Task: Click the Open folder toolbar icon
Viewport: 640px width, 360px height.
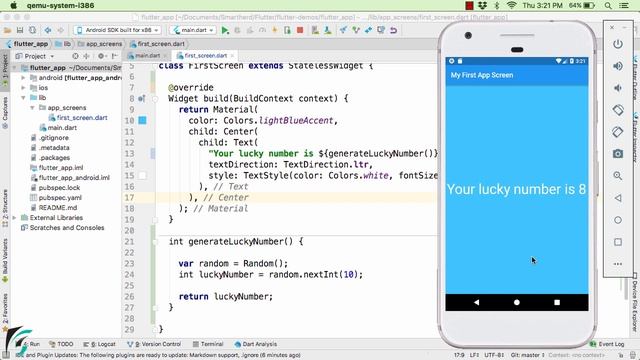Action: coord(7,30)
